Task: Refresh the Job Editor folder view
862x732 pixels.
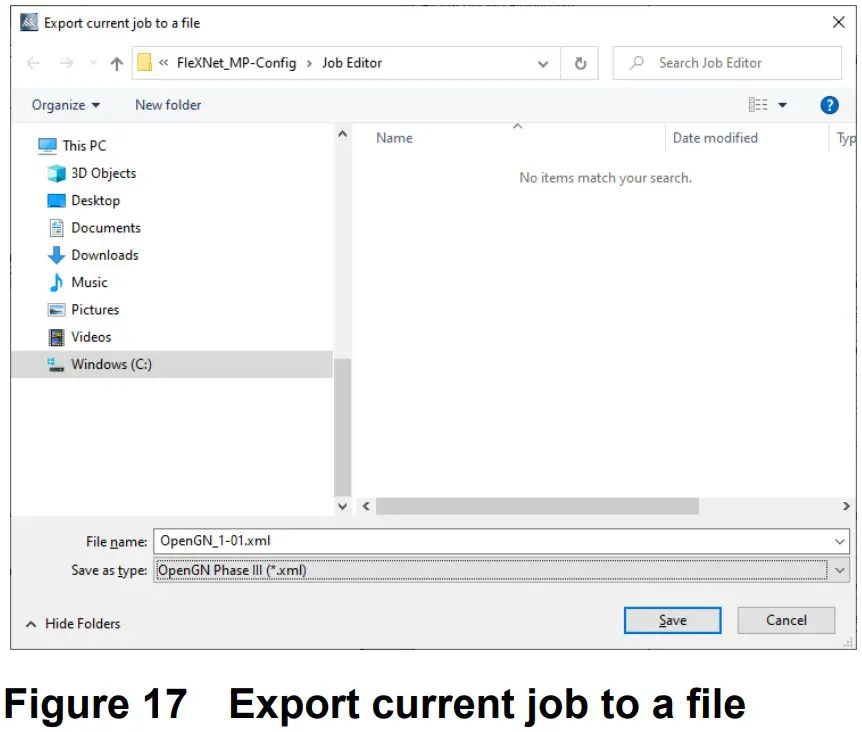Action: pyautogui.click(x=580, y=64)
